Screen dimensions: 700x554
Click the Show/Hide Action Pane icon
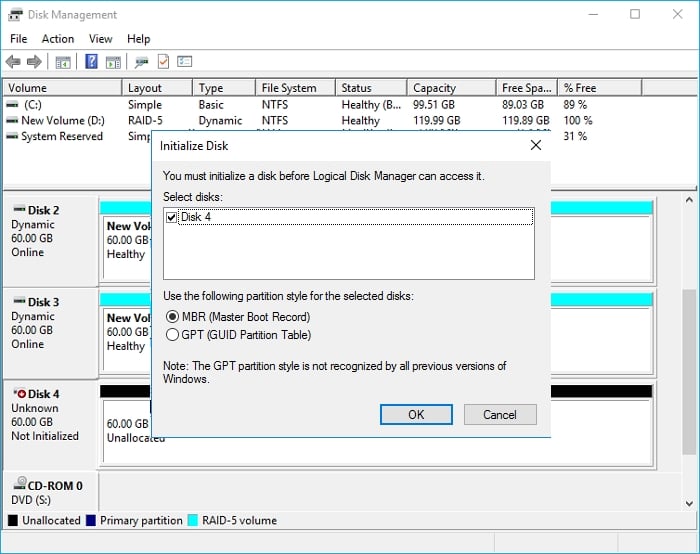(x=113, y=62)
